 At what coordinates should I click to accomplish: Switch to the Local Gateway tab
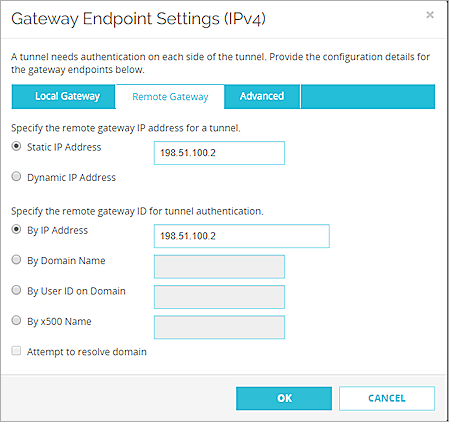point(63,96)
